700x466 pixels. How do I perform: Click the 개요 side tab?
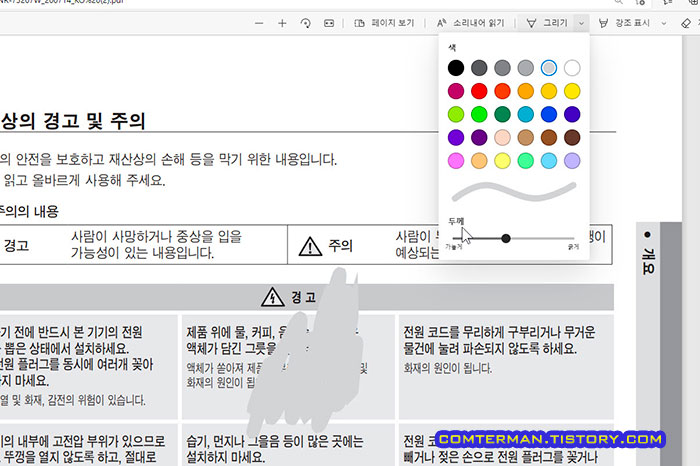648,253
